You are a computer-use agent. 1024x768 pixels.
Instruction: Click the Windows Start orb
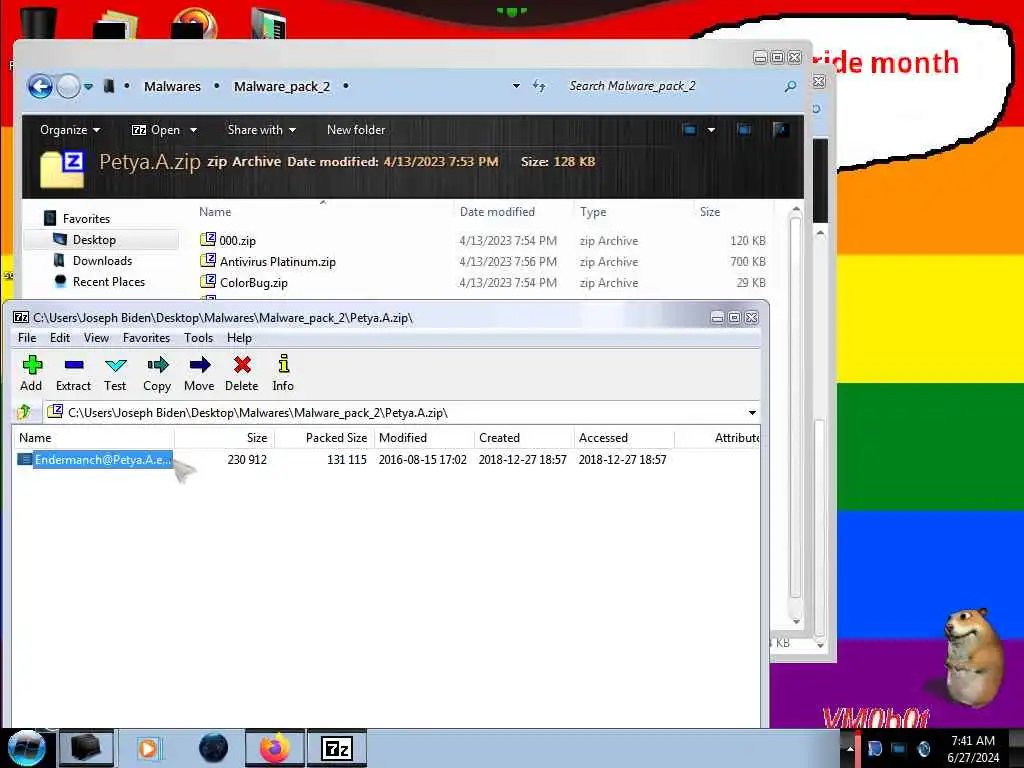point(25,748)
